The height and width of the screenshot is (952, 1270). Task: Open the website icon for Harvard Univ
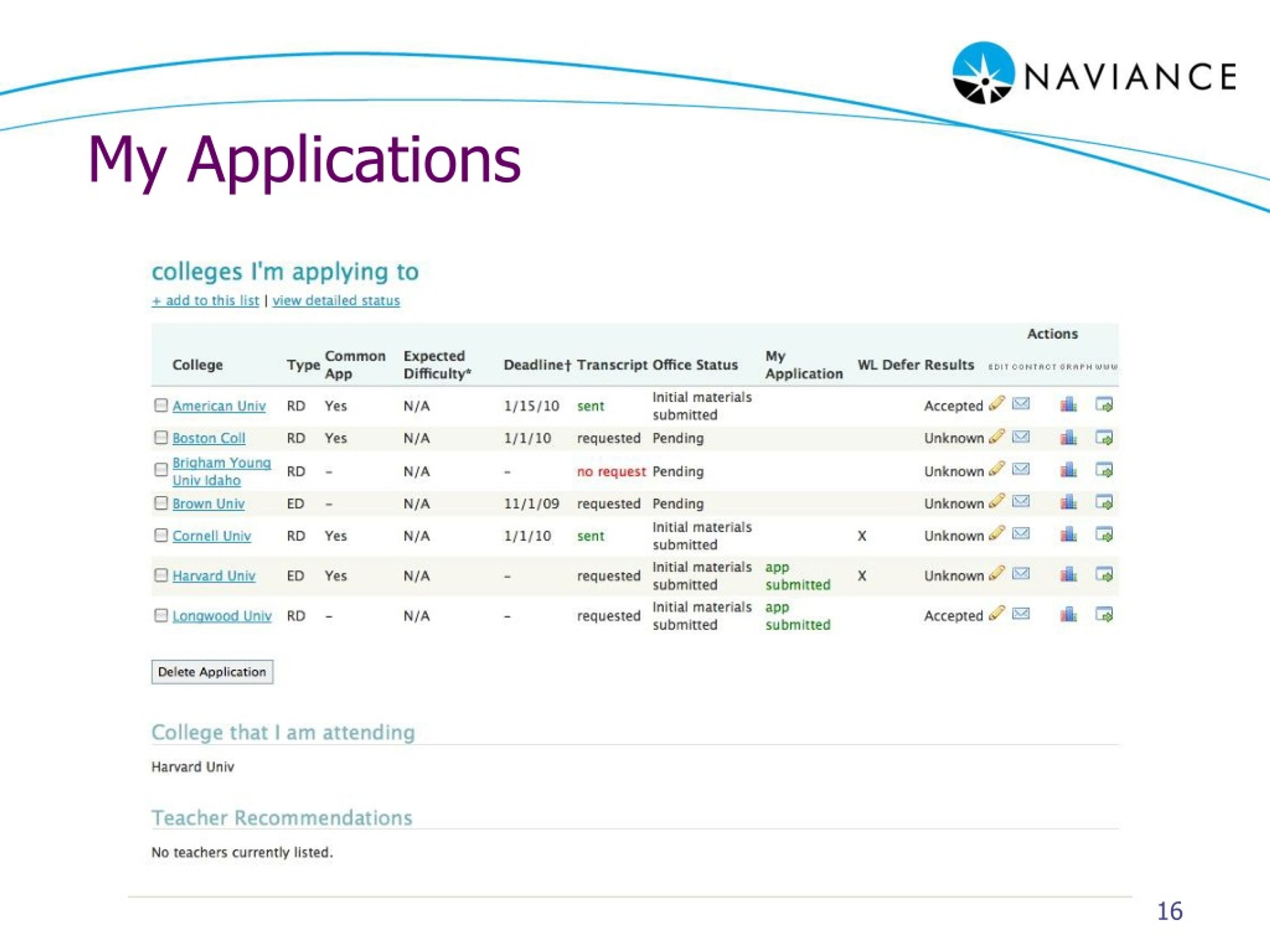pyautogui.click(x=1104, y=574)
